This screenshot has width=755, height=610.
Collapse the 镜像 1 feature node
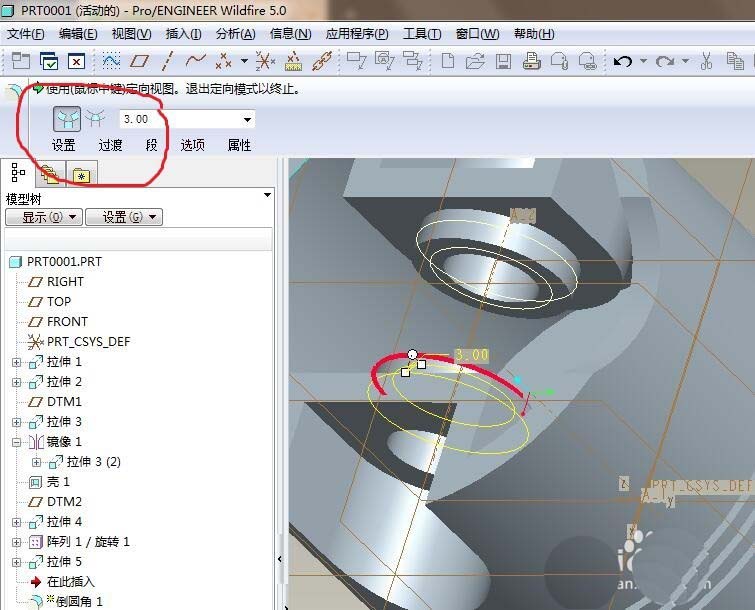click(x=17, y=442)
